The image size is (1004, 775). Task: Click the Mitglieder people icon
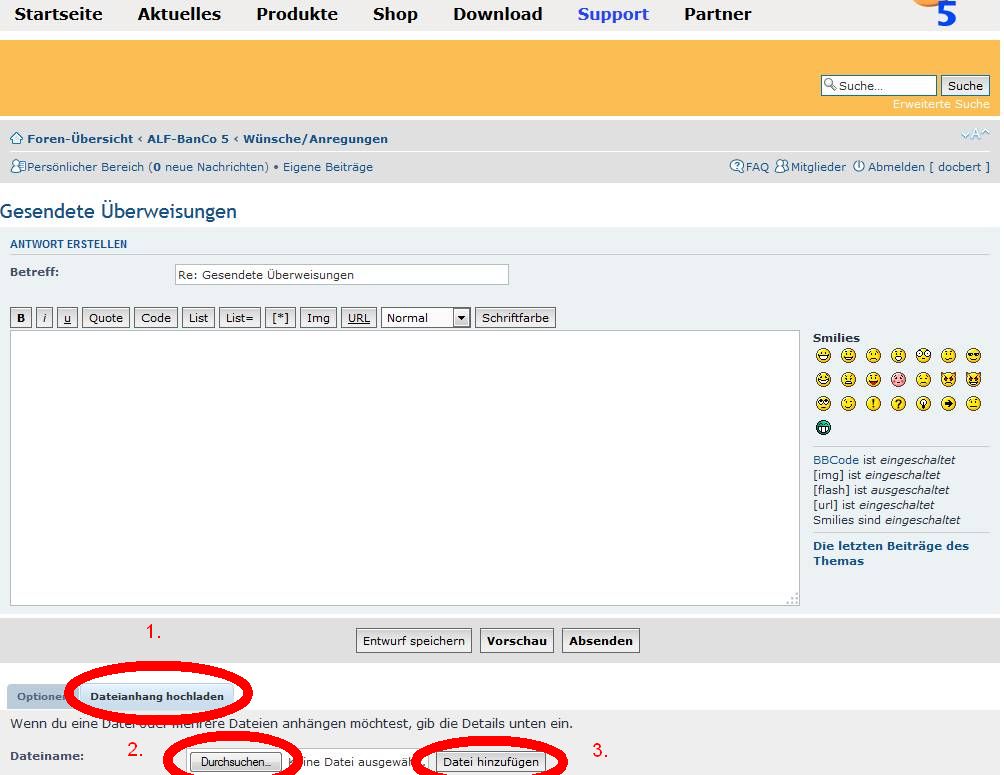click(781, 167)
